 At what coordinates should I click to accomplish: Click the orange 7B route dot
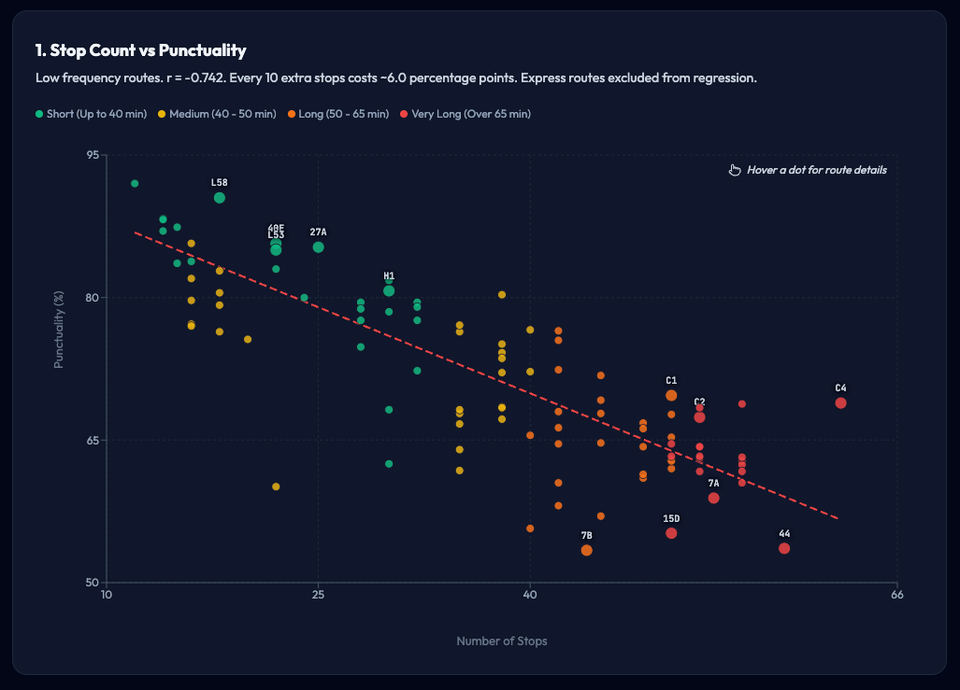point(586,551)
